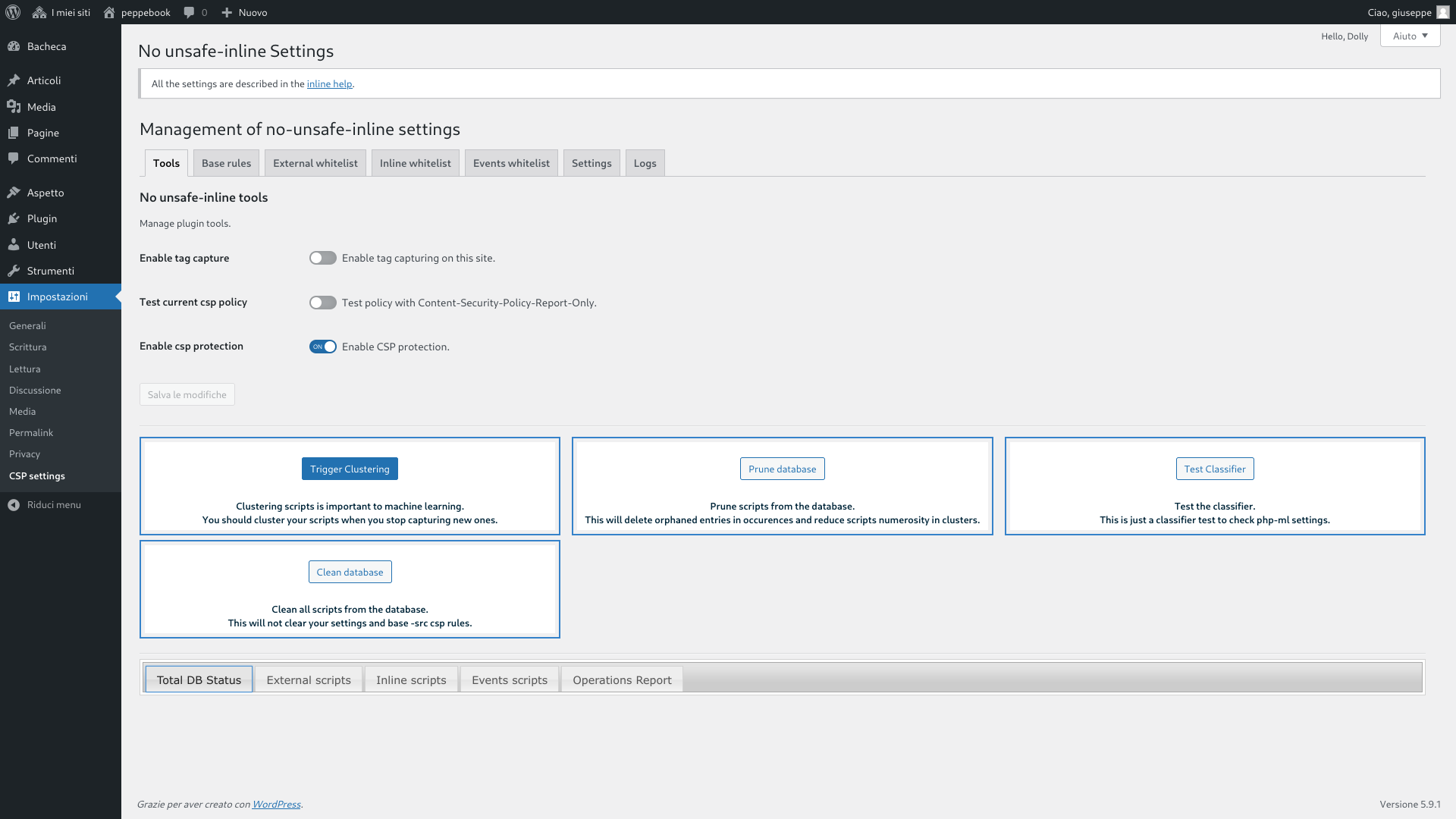Click the Impostazioni settings icon
This screenshot has width=1456, height=819.
(14, 296)
